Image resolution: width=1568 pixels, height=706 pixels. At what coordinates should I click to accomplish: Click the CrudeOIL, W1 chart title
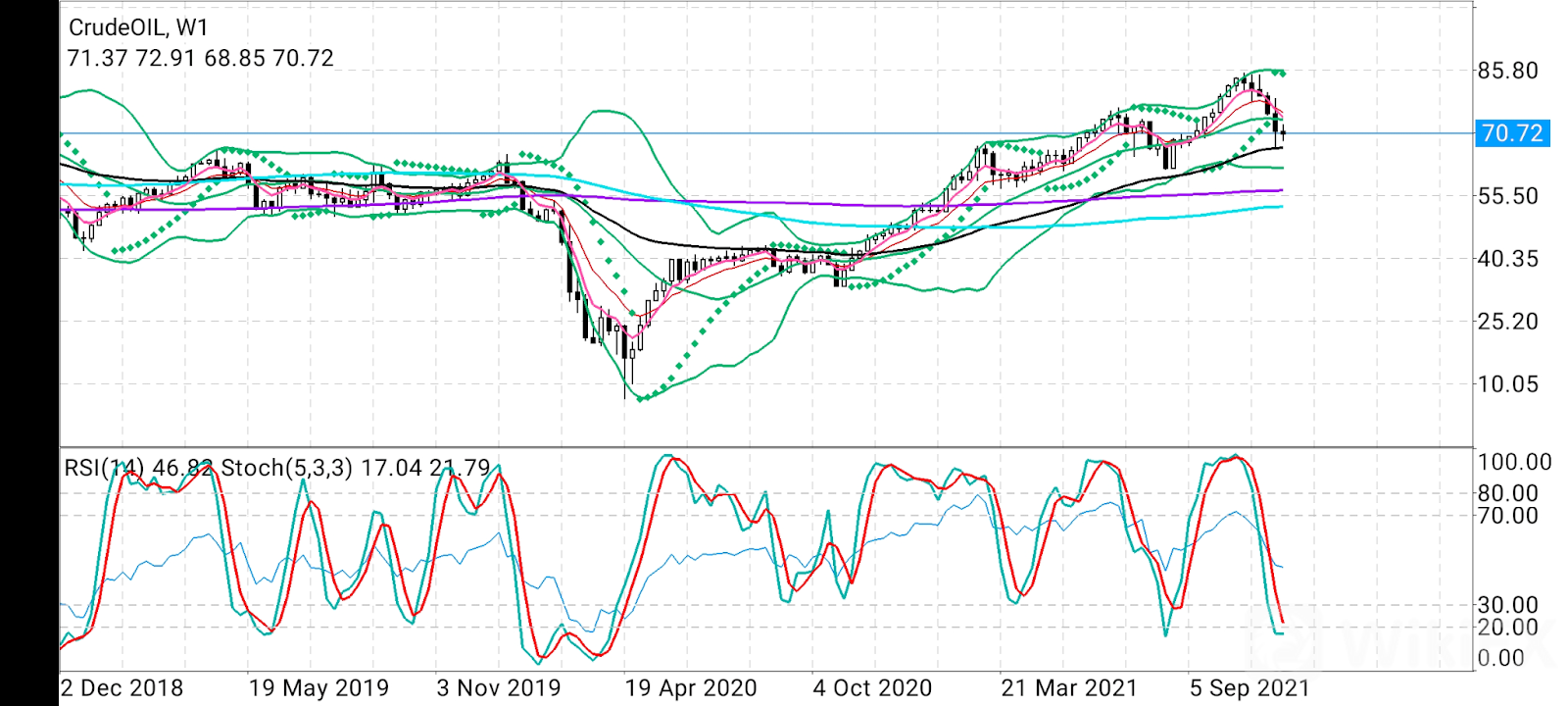(138, 28)
